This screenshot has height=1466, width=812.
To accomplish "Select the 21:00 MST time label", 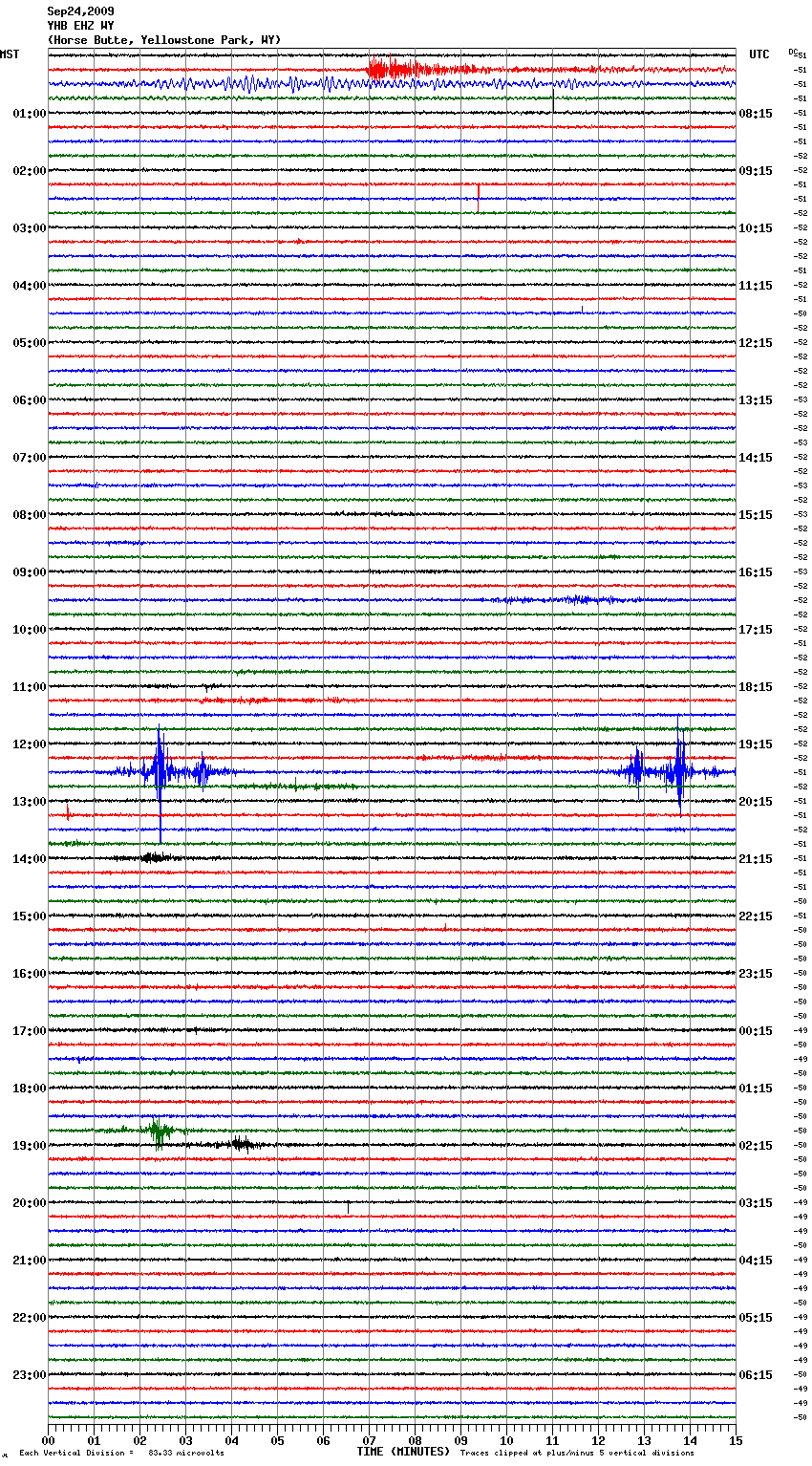I will click(x=30, y=1261).
